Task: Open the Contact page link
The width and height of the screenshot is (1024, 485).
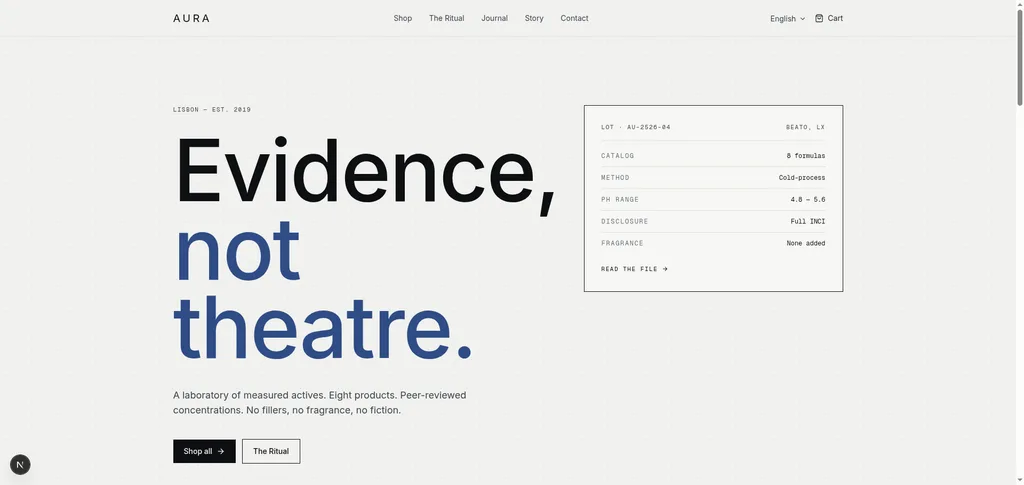Action: point(574,18)
